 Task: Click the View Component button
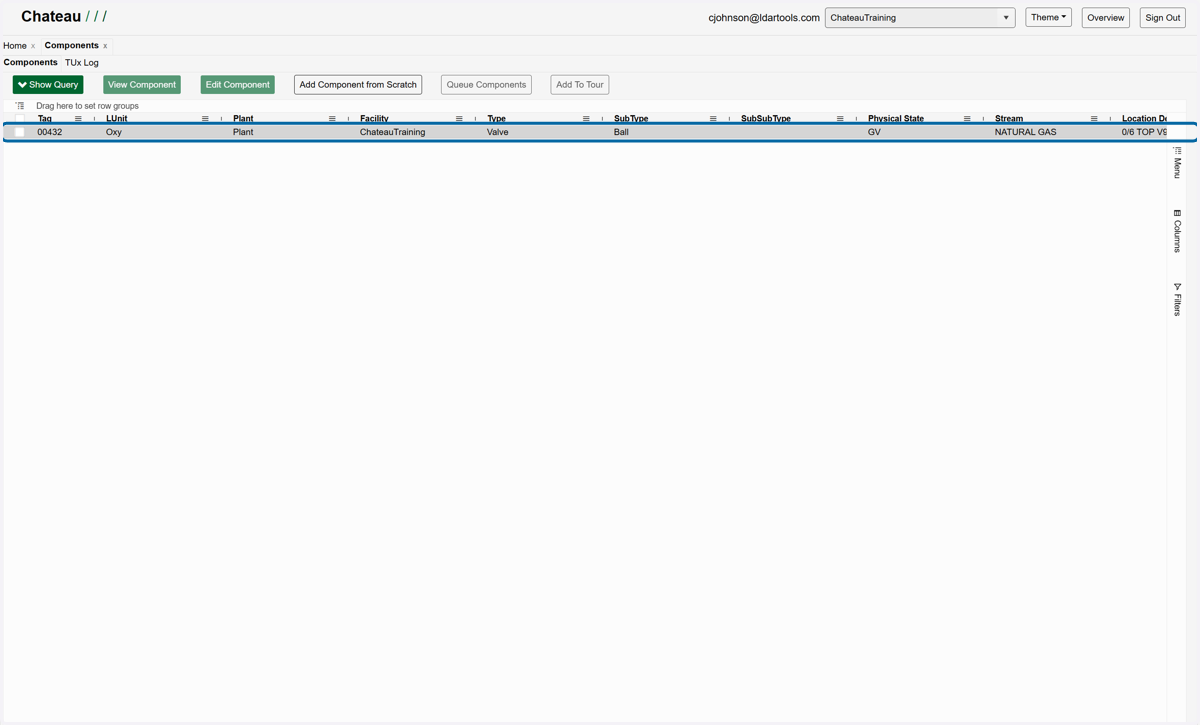(x=142, y=85)
